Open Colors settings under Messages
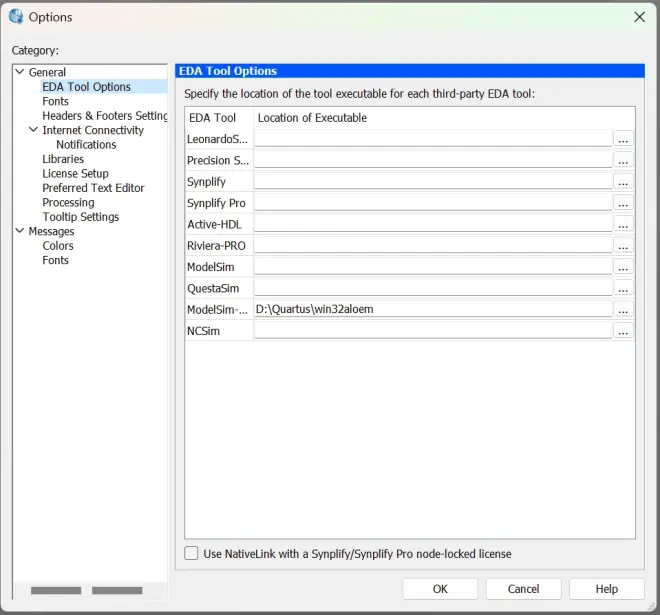The width and height of the screenshot is (660, 615). click(58, 246)
